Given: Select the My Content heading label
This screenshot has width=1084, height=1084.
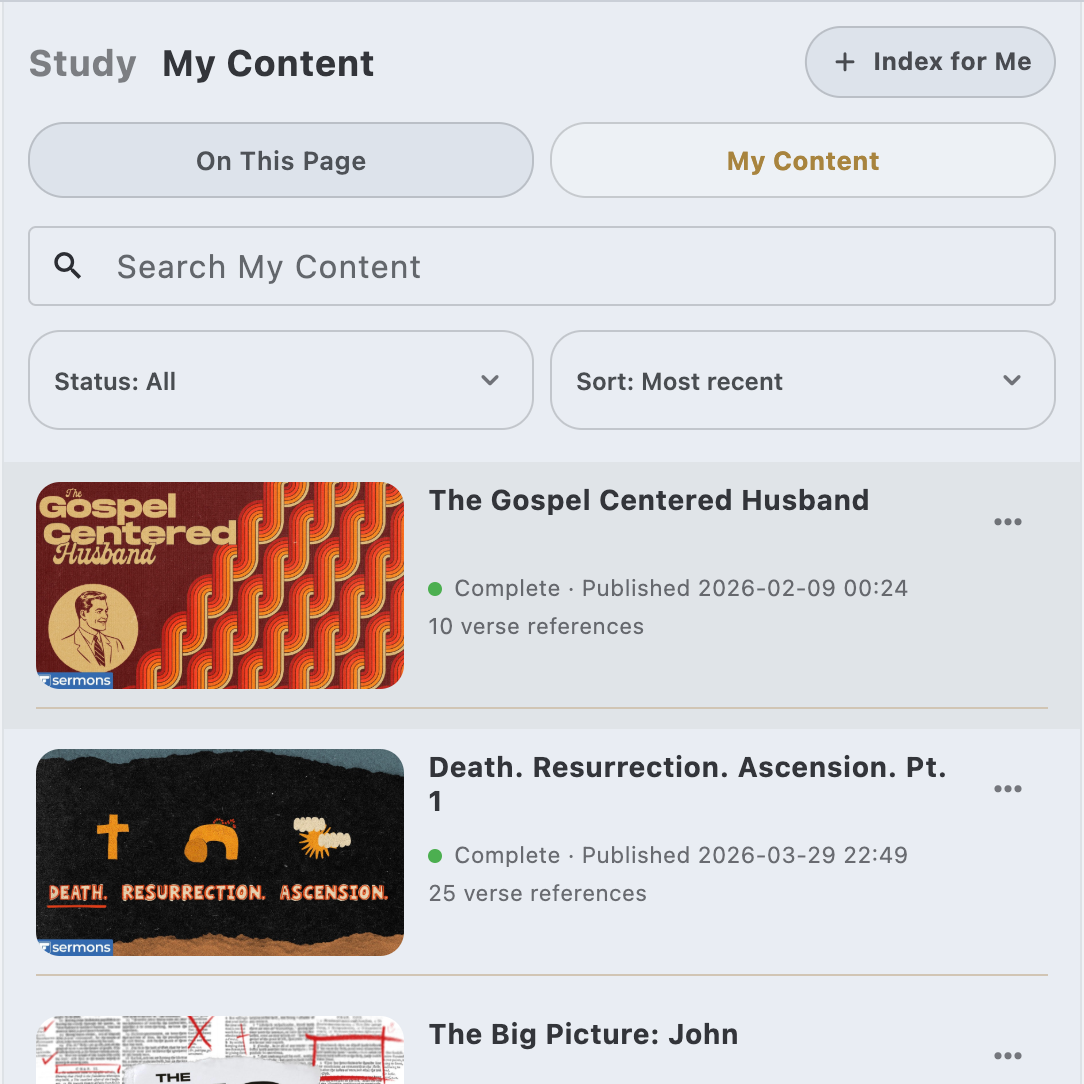Looking at the screenshot, I should (x=268, y=63).
